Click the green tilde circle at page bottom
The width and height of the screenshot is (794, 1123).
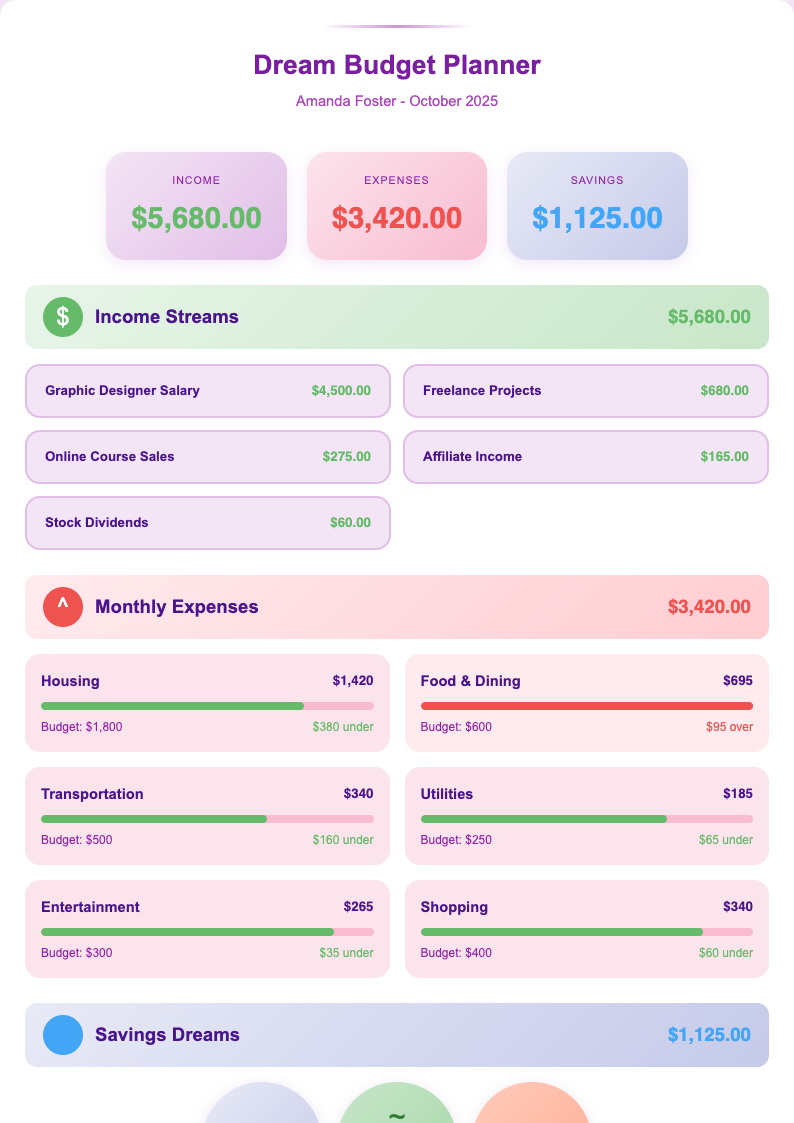pos(396,1110)
